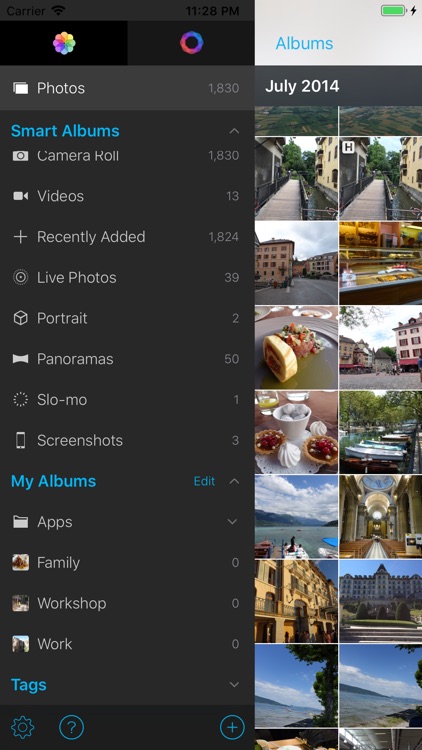422x750 pixels.
Task: Open the church interior photo
Action: [x=381, y=517]
